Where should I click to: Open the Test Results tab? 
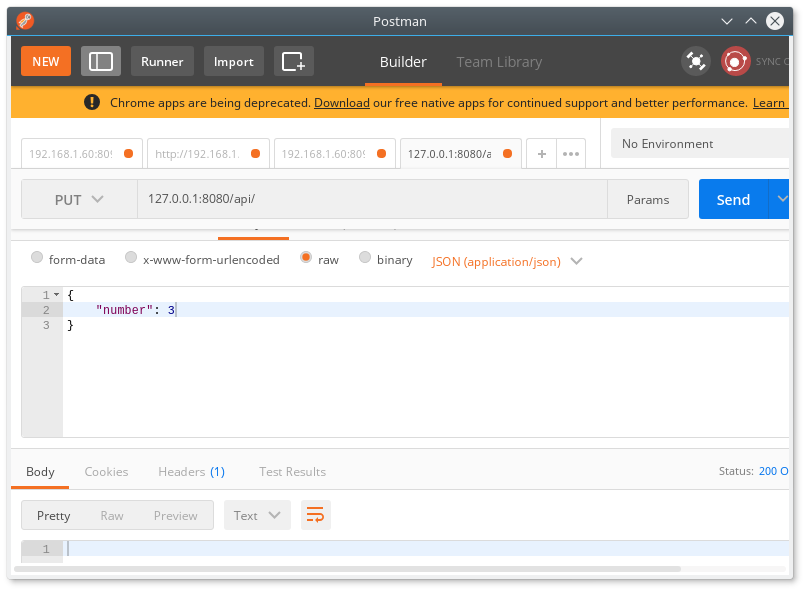click(292, 472)
